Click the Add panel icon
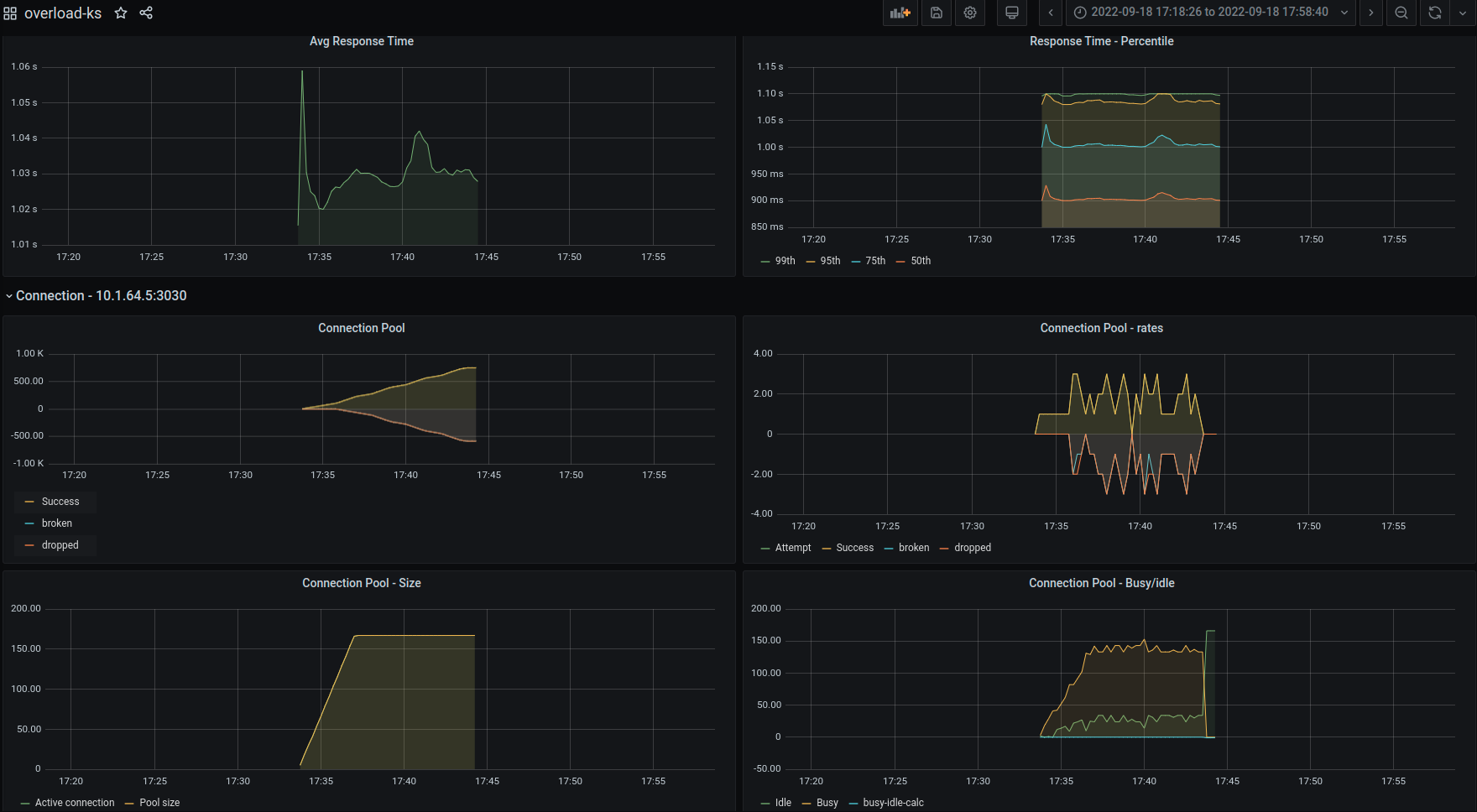Screen dimensions: 1477x812 coord(900,13)
